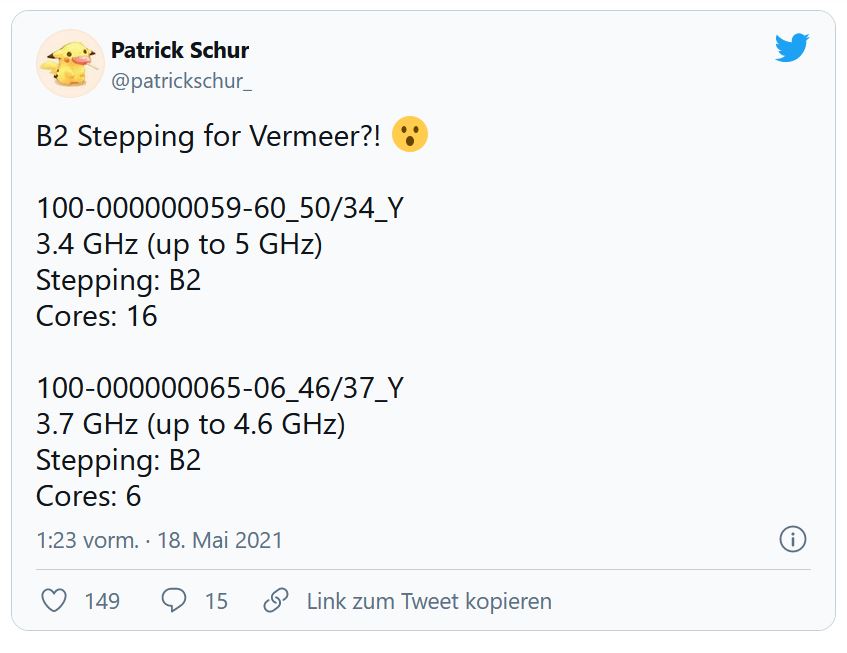Click the 3.7 GHz (up to 4.6 GHz) line
Image resolution: width=847 pixels, height=653 pixels.
(x=190, y=424)
